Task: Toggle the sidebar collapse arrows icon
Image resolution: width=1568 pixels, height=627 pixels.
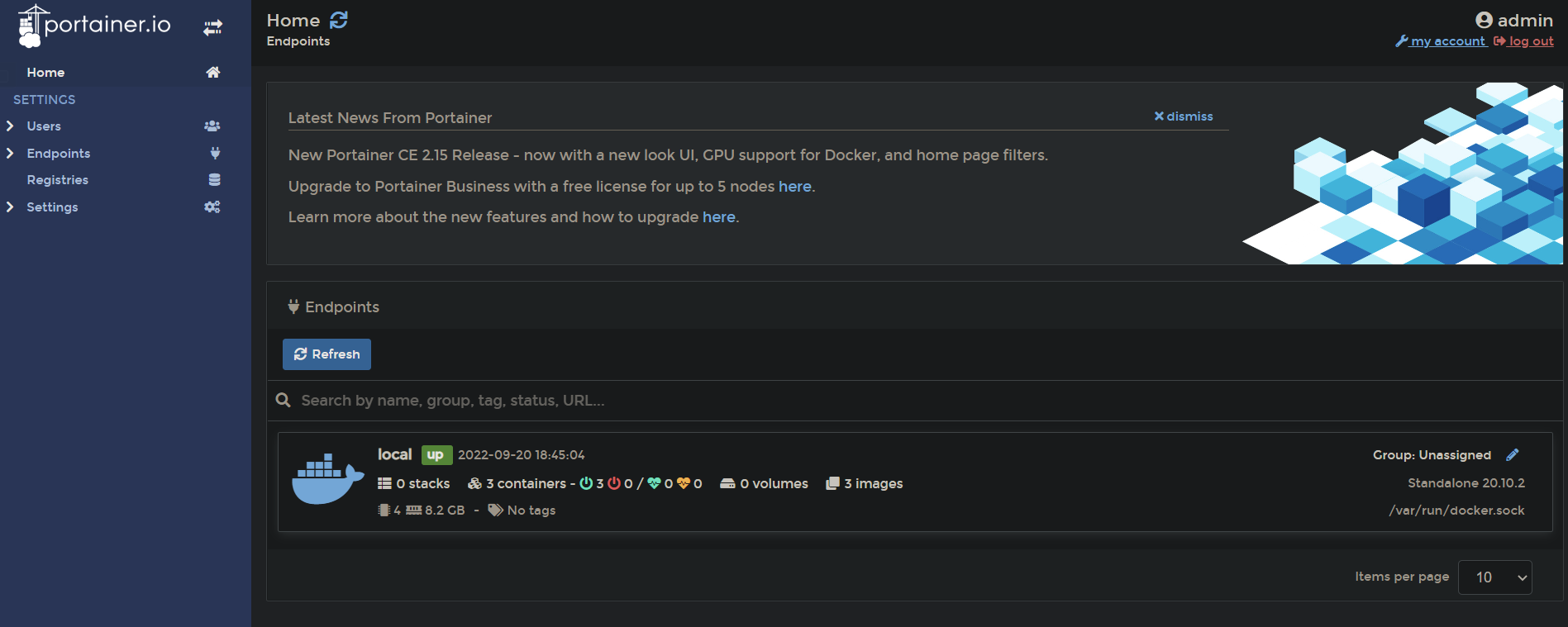Action: (x=212, y=28)
